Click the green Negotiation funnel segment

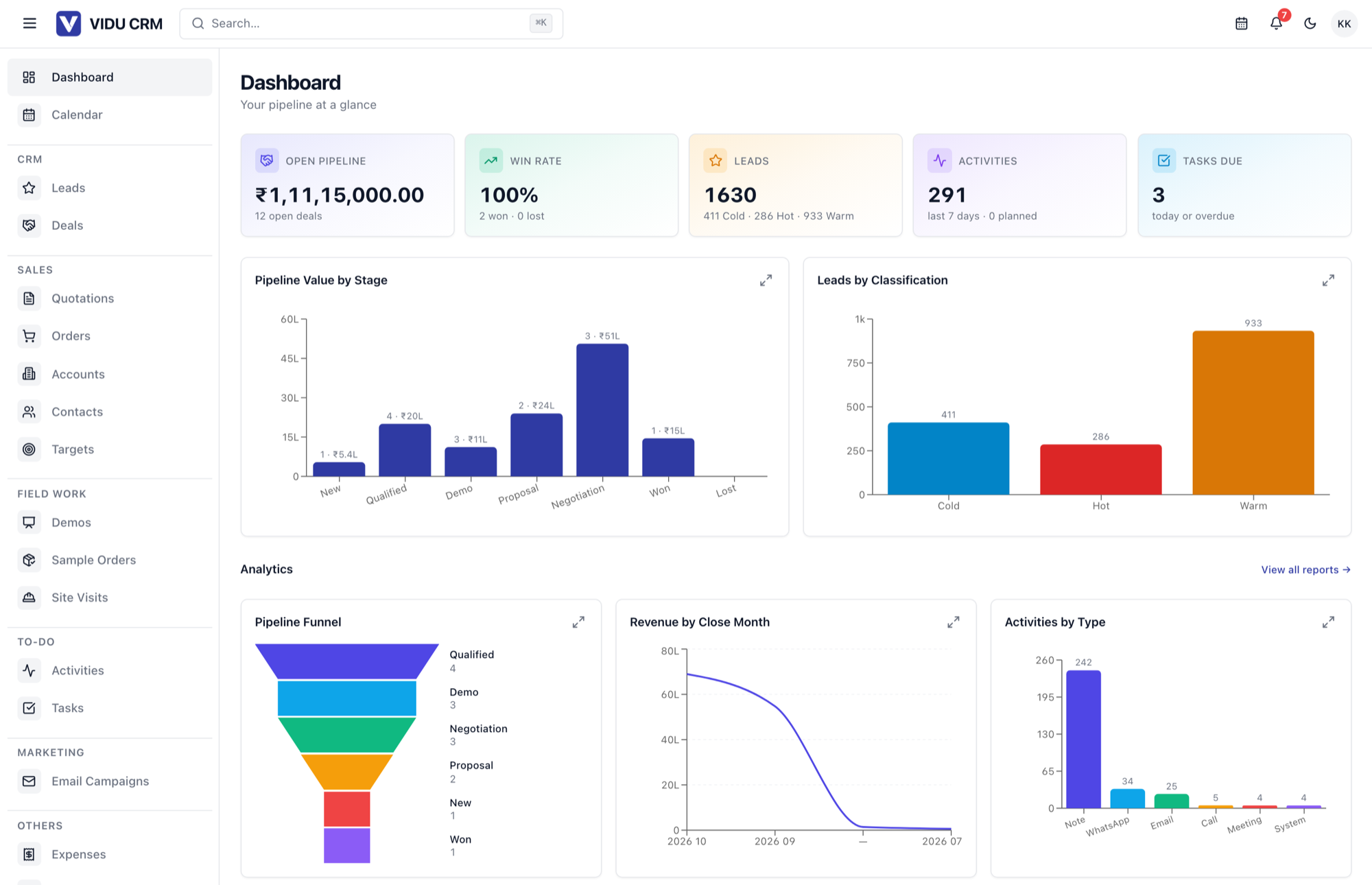point(347,735)
